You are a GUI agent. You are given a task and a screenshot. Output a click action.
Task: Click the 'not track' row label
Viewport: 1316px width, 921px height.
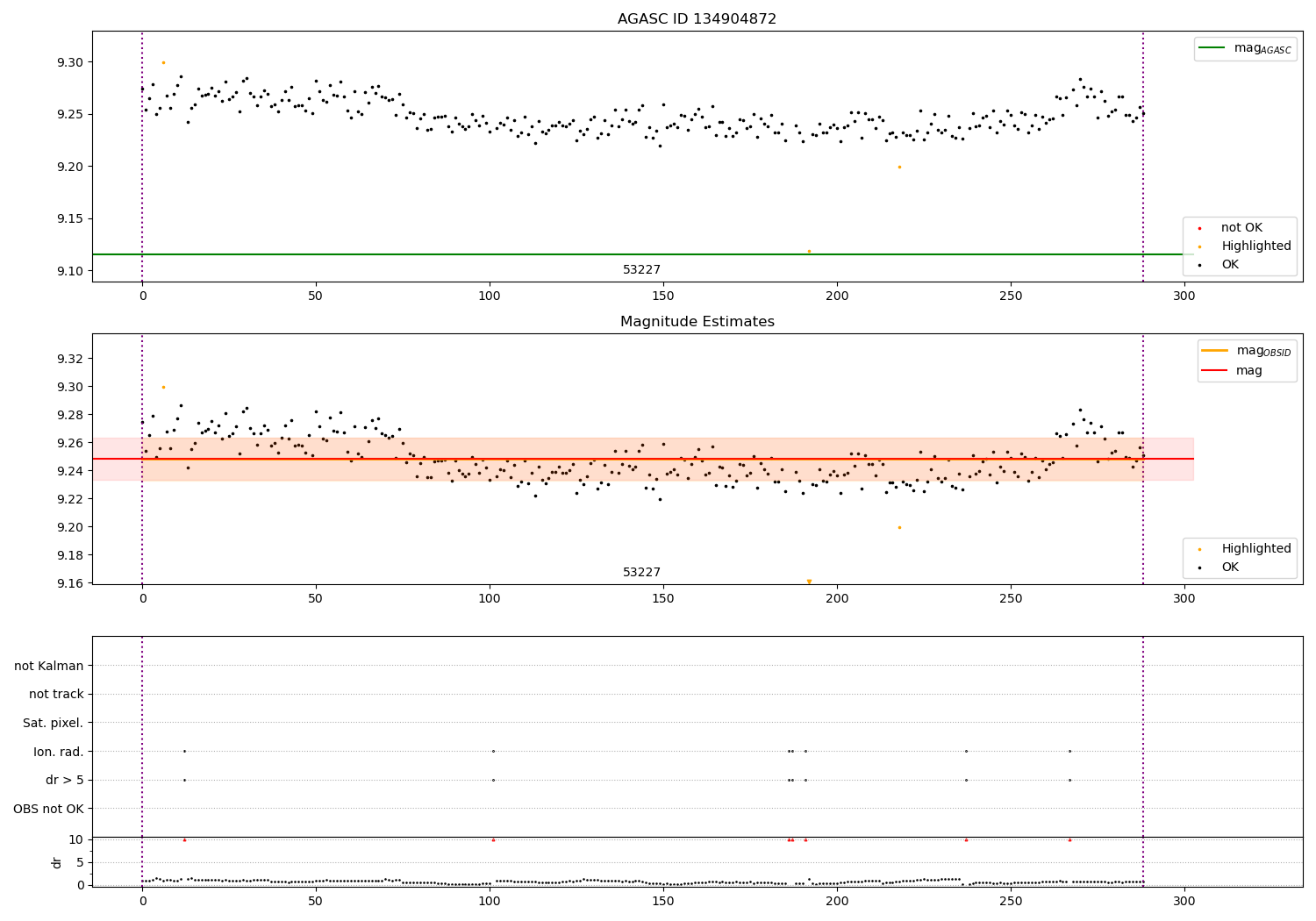[56, 695]
